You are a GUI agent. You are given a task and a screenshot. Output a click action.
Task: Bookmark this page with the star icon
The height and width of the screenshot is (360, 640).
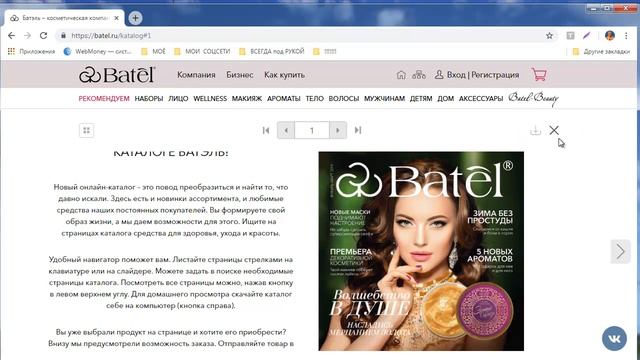coord(549,36)
